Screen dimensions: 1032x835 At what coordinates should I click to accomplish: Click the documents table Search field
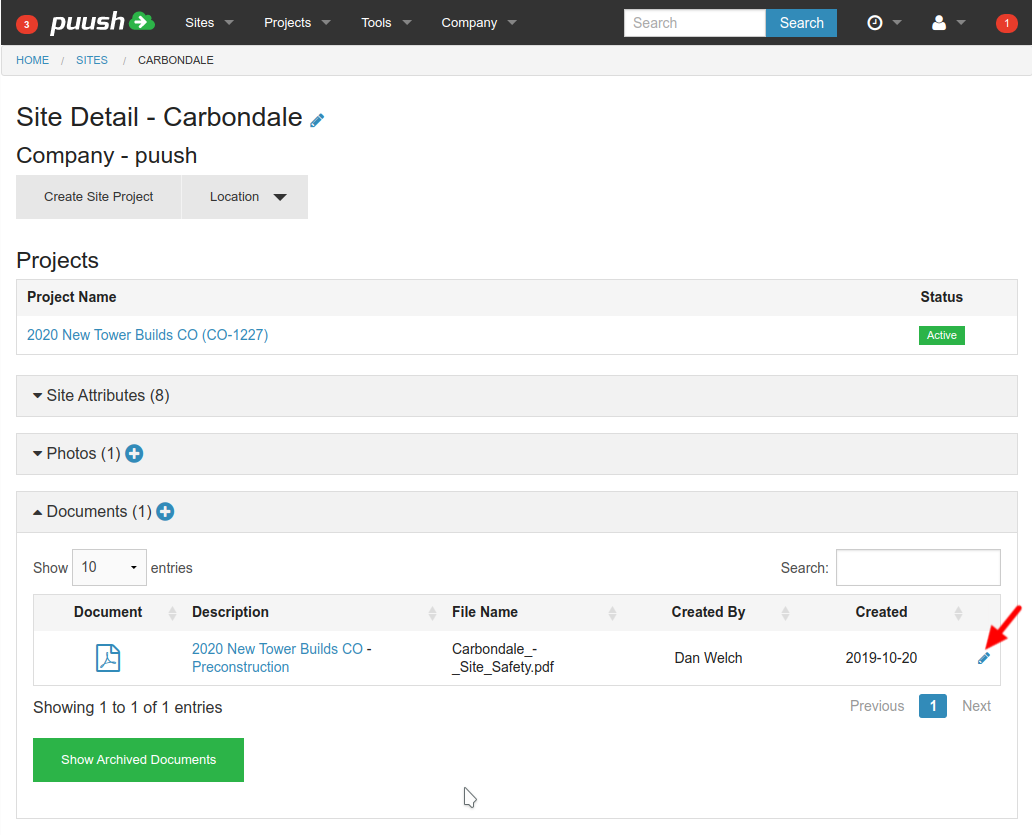pos(917,567)
